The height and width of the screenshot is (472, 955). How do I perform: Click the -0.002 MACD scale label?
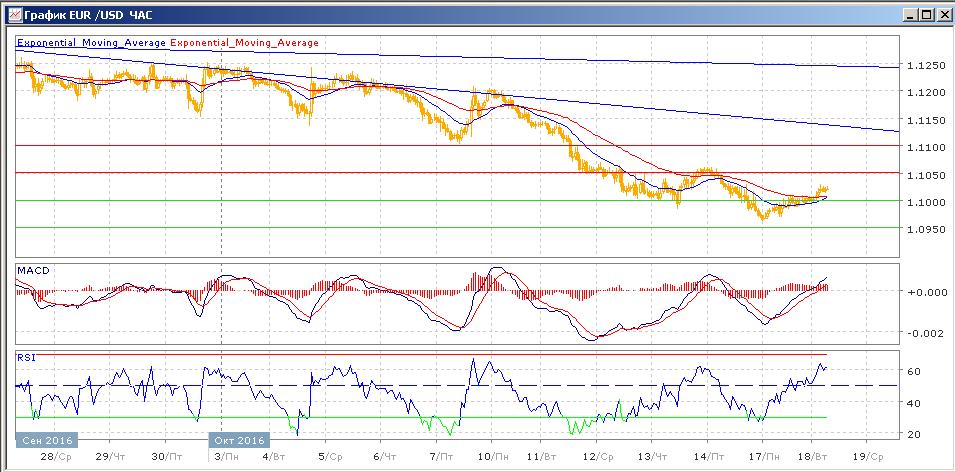923,334
